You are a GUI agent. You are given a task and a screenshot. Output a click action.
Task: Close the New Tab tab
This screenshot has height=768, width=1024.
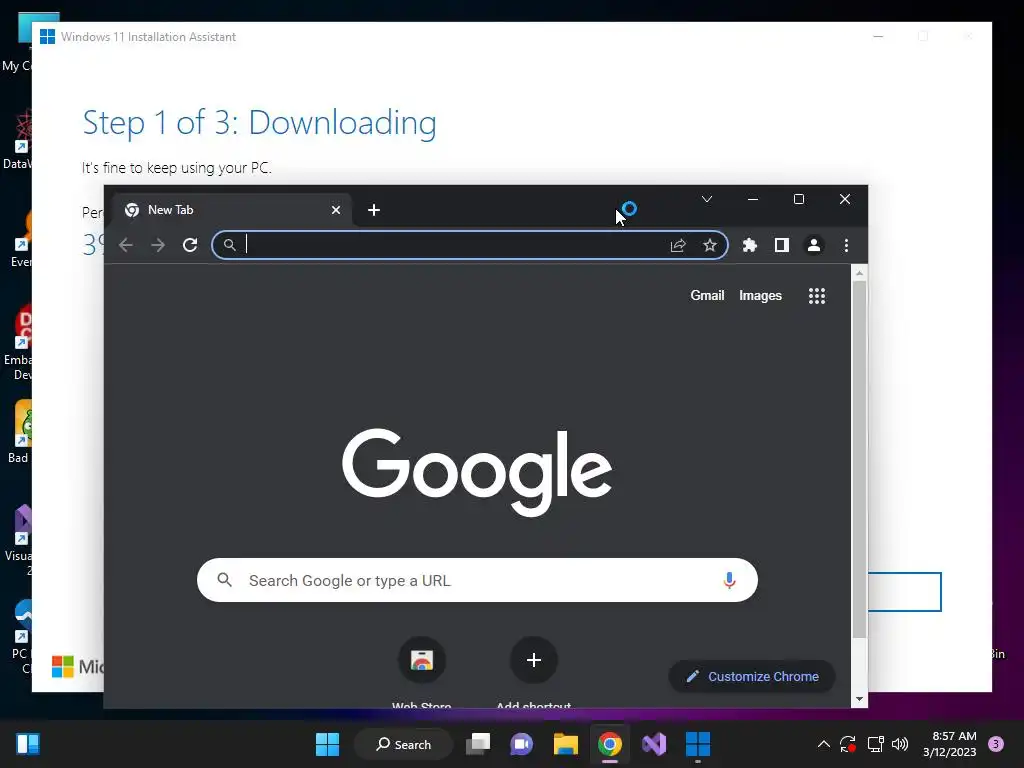tap(336, 210)
